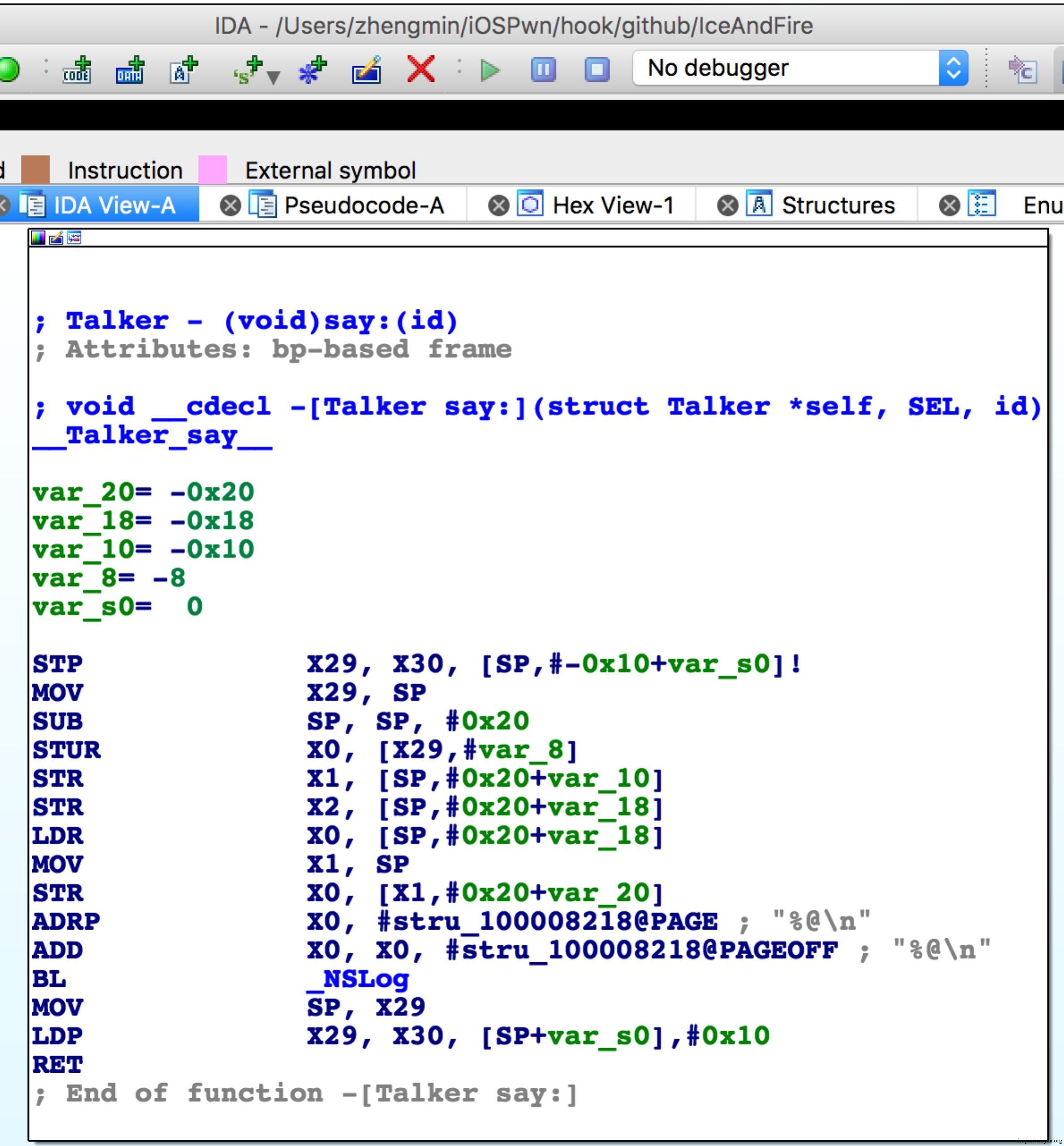1064x1146 pixels.
Task: Open the Structures tab
Action: [x=838, y=206]
